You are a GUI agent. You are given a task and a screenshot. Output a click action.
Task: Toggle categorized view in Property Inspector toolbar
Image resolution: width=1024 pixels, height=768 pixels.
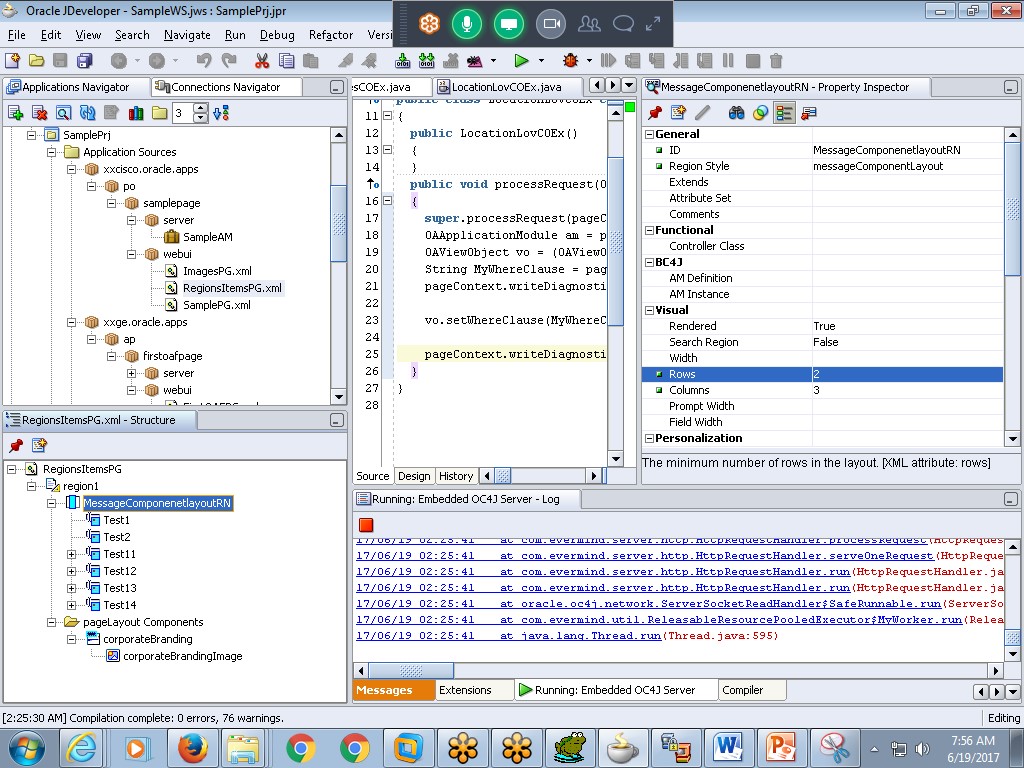(x=783, y=113)
